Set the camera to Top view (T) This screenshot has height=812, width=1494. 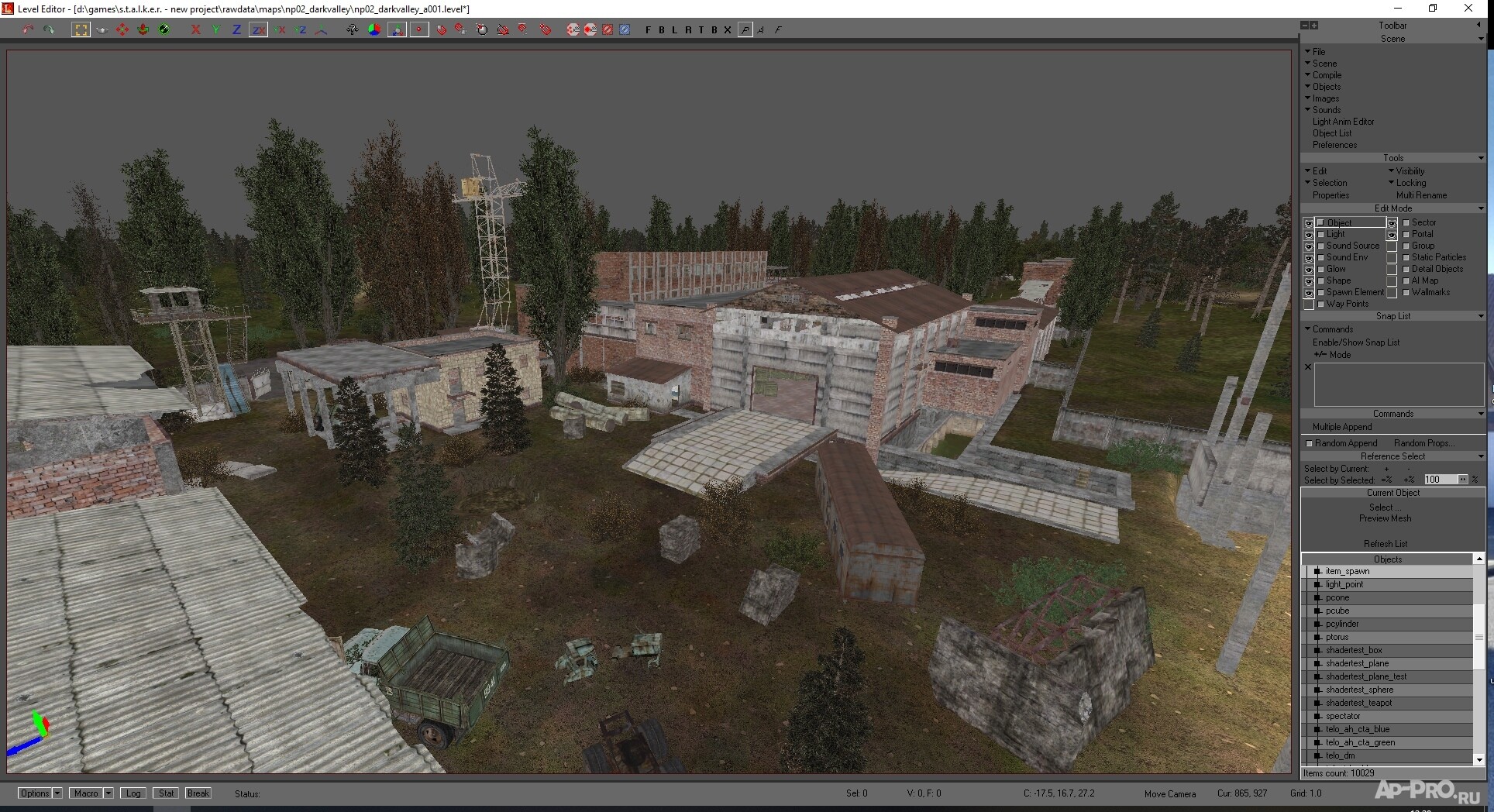coord(701,29)
